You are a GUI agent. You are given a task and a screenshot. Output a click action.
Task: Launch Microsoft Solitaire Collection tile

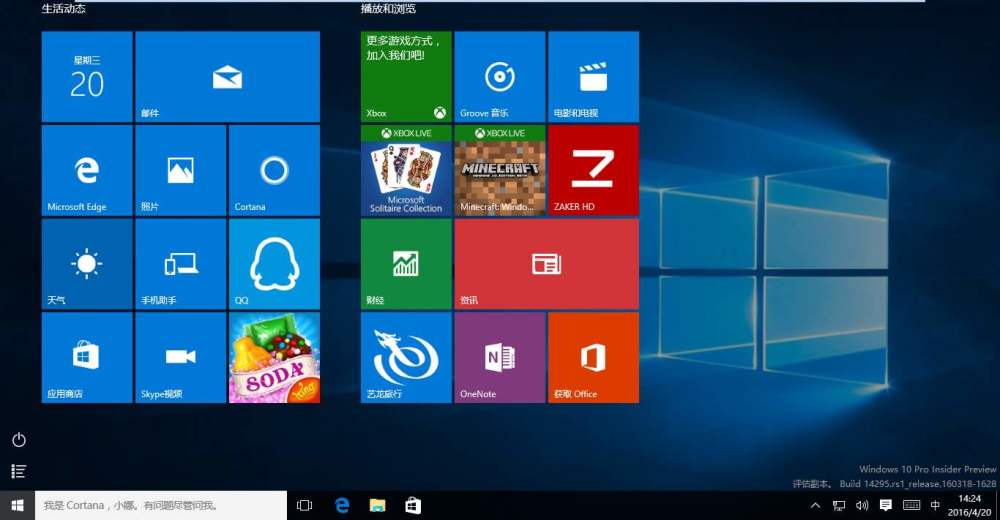point(406,170)
